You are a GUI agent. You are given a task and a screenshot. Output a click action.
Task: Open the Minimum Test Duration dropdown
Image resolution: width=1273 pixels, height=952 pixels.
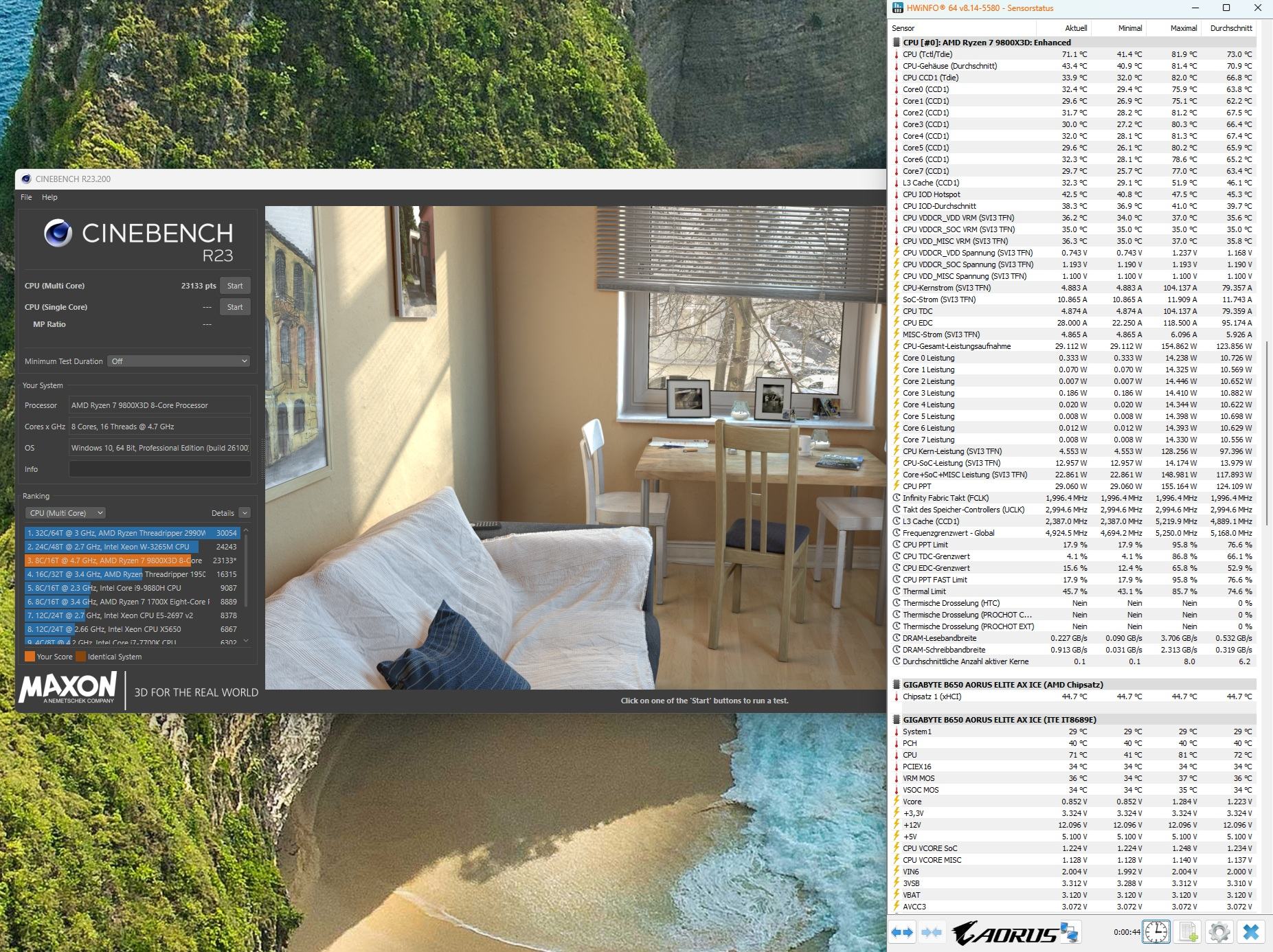179,361
